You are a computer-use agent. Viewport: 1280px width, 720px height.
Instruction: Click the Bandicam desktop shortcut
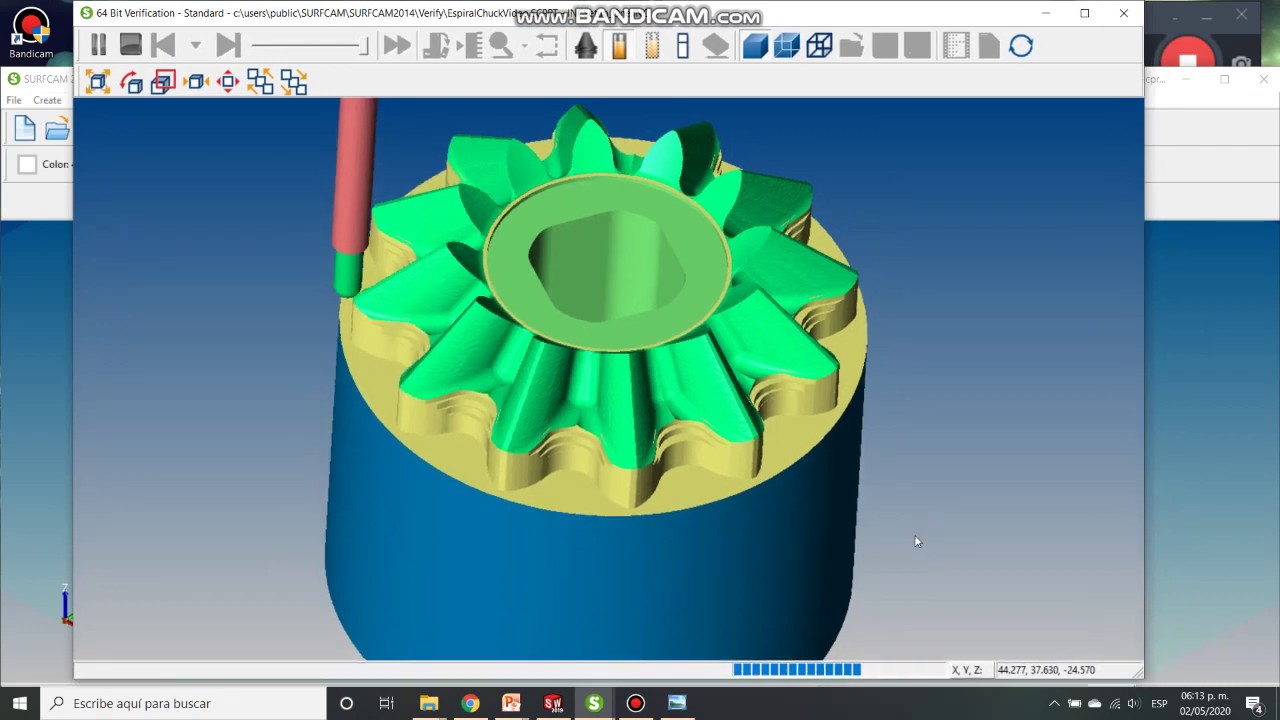(31, 33)
